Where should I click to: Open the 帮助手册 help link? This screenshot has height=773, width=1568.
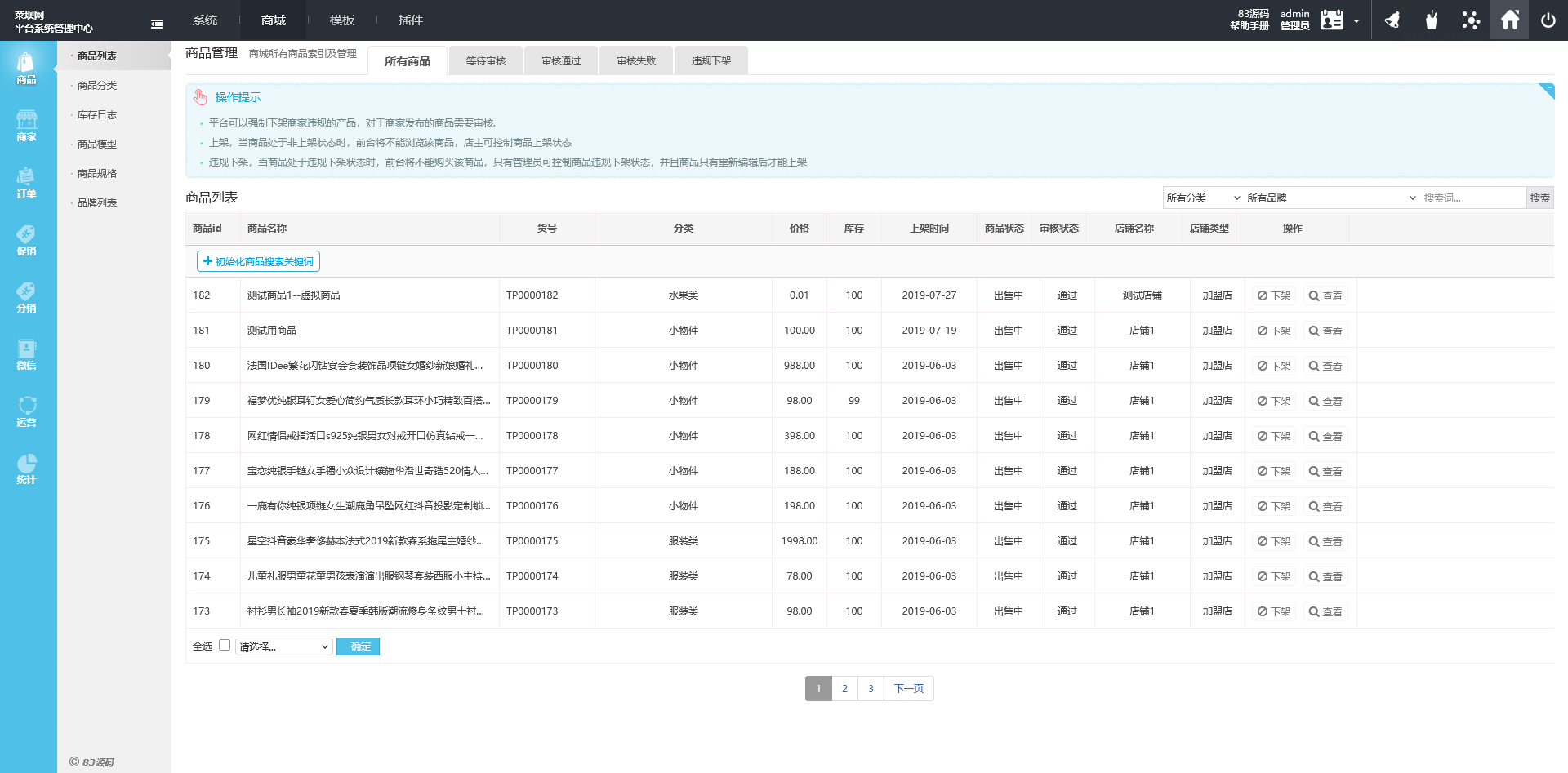1249,26
